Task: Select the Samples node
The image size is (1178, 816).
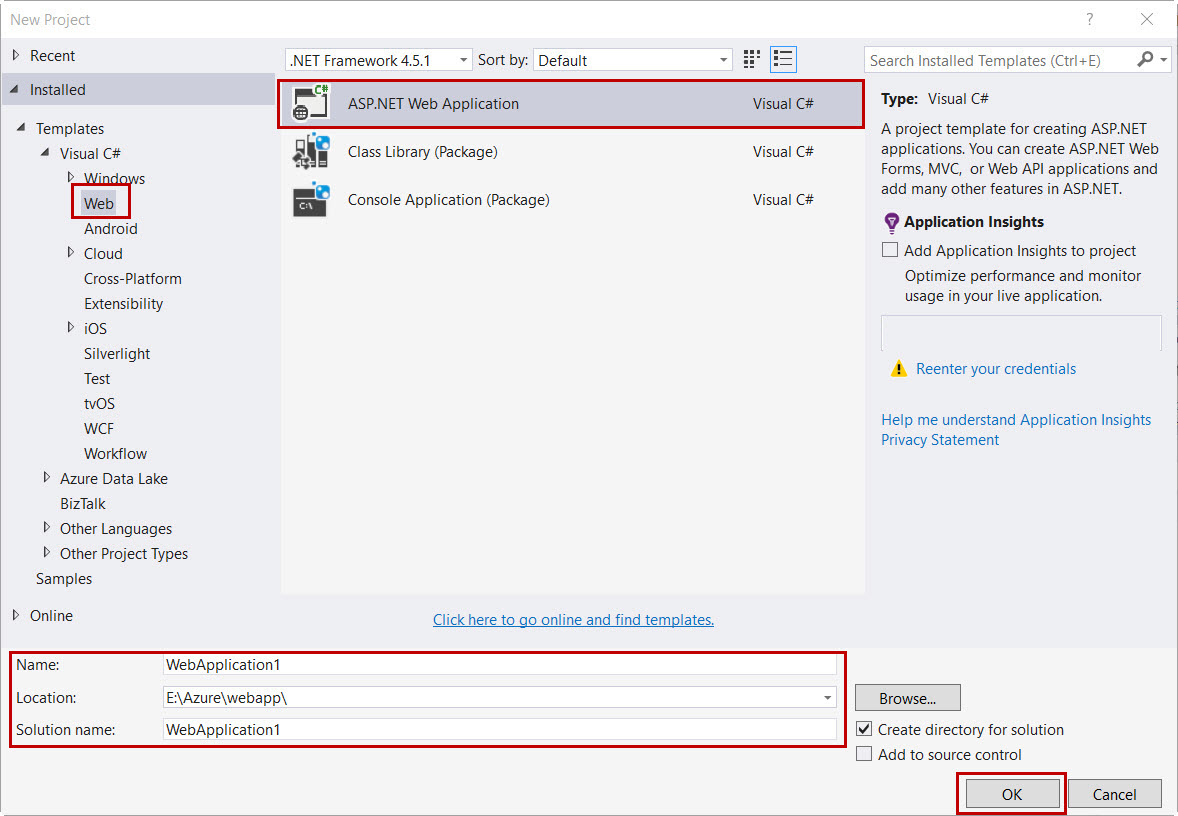Action: pyautogui.click(x=64, y=579)
